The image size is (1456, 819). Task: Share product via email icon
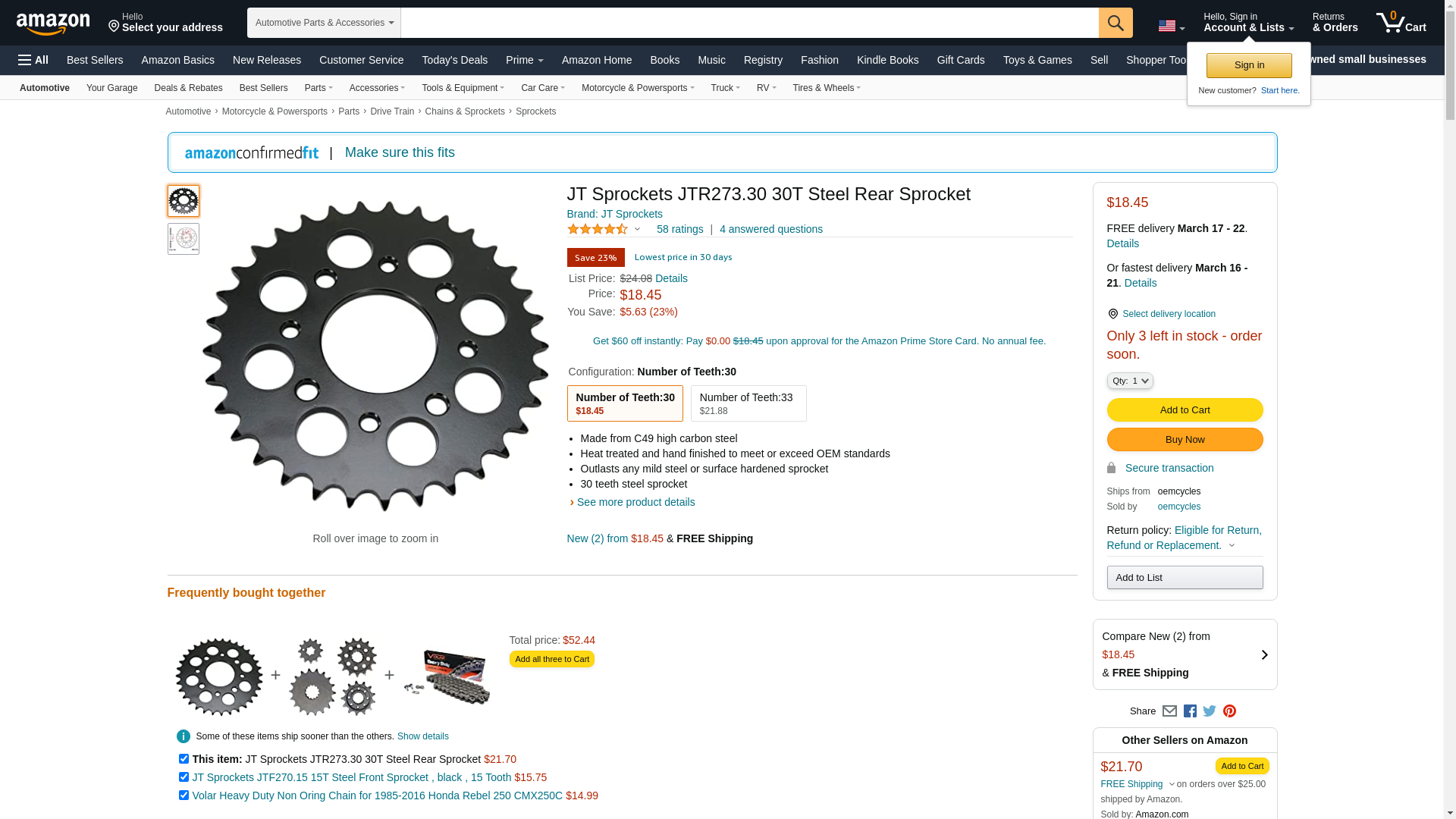tap(1169, 711)
